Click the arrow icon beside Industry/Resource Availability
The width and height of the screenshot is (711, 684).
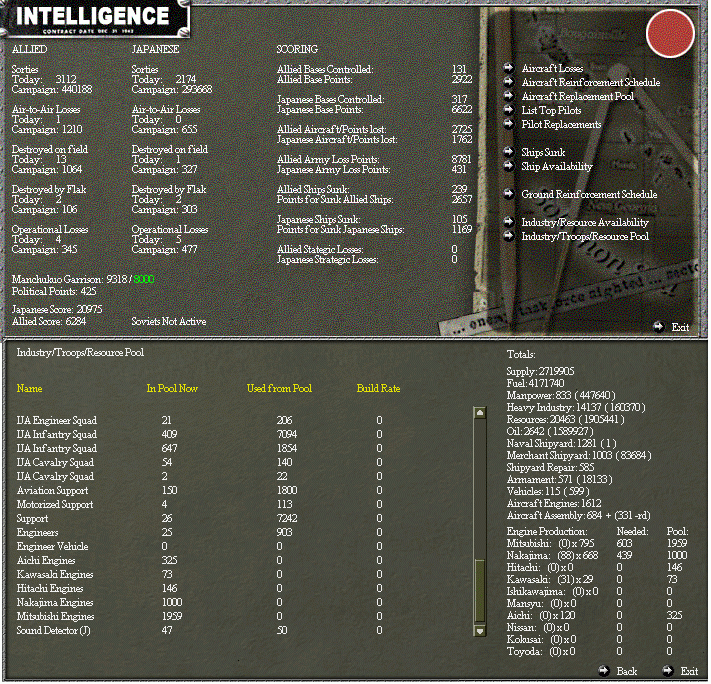click(x=509, y=222)
